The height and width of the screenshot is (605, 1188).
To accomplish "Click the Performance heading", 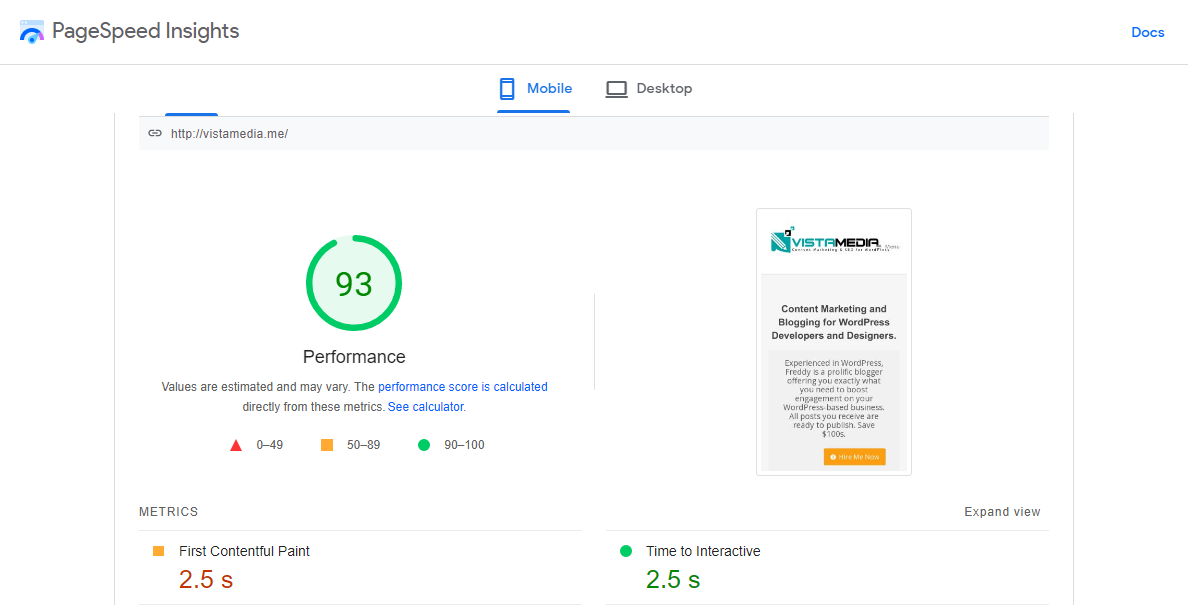I will [x=354, y=357].
